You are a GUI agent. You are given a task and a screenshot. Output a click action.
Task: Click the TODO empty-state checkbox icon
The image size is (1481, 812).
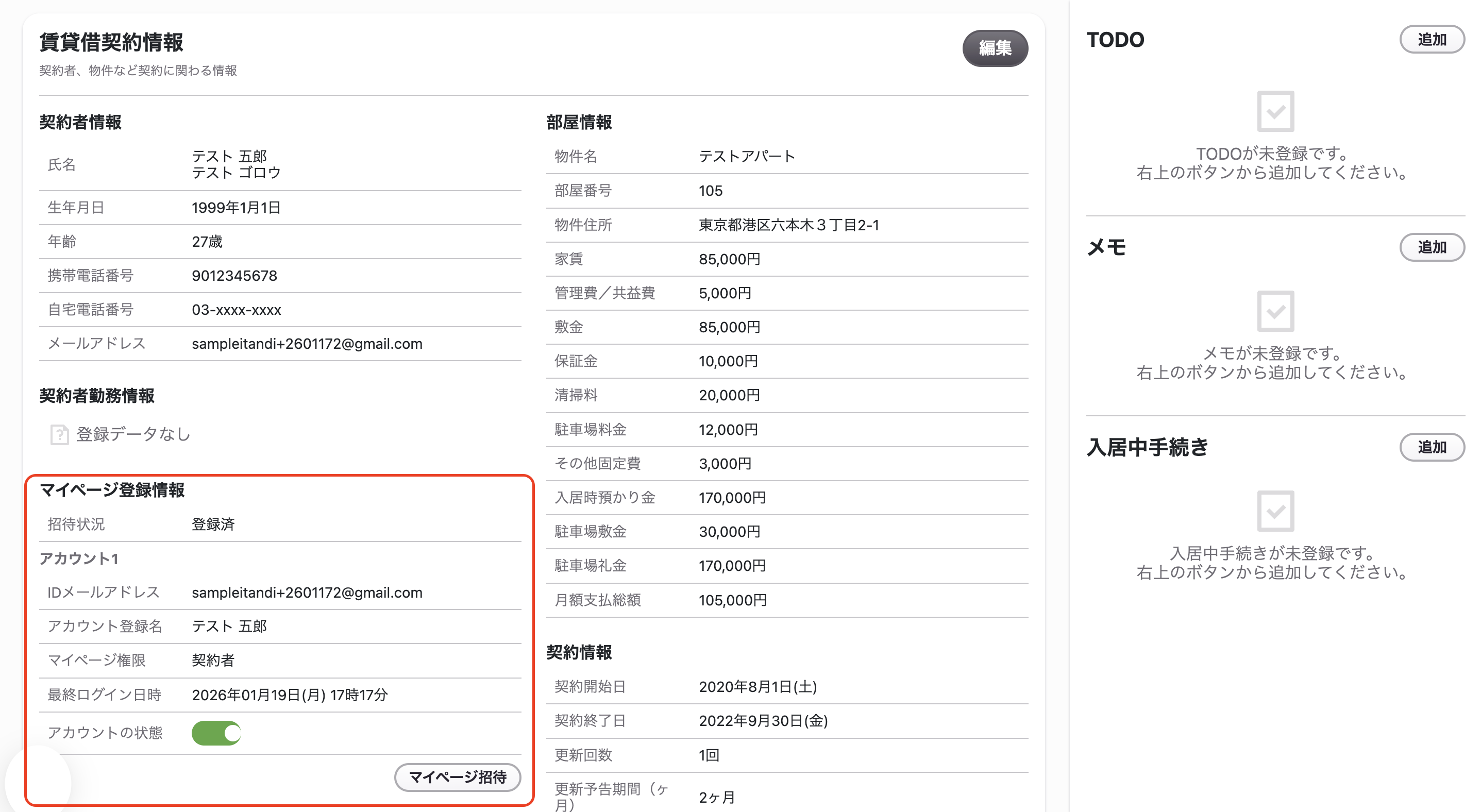(1275, 111)
